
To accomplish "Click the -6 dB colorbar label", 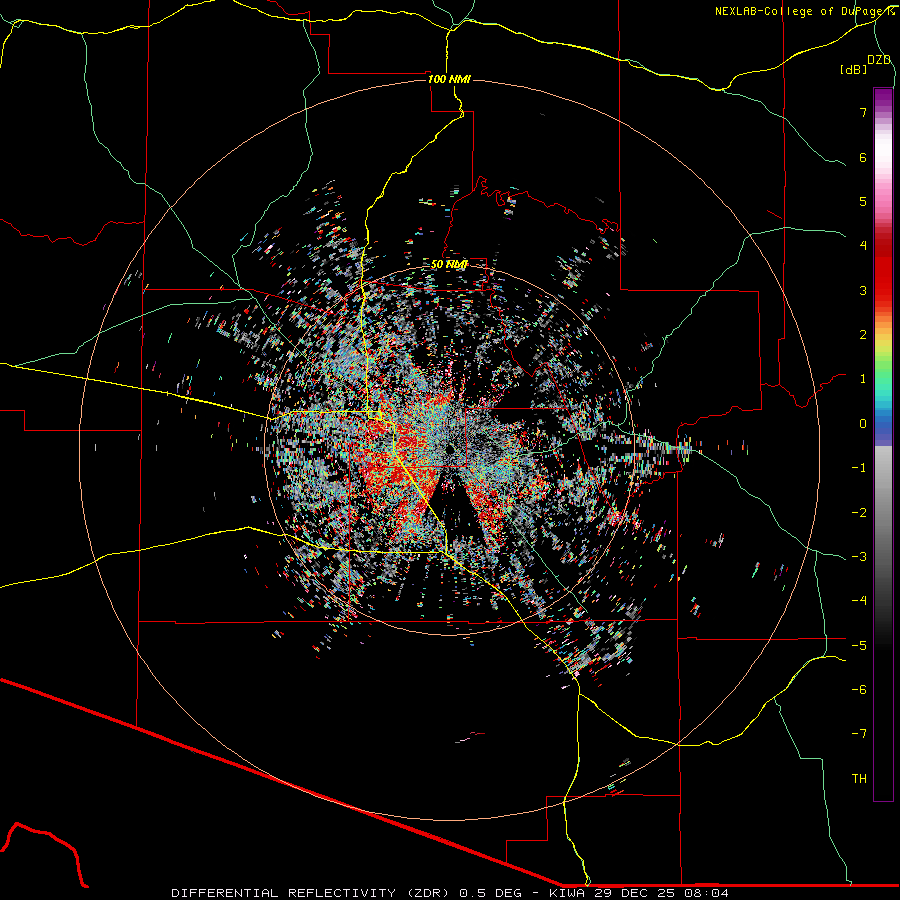I will [x=859, y=690].
